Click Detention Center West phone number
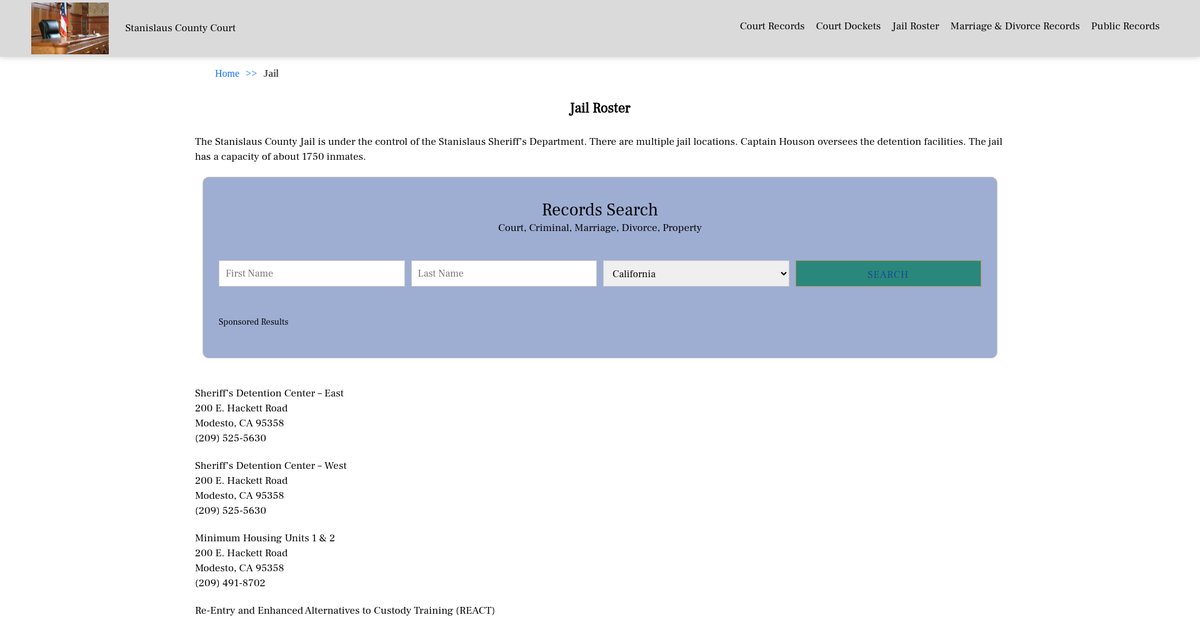Viewport: 1200px width, 620px height. click(x=230, y=511)
